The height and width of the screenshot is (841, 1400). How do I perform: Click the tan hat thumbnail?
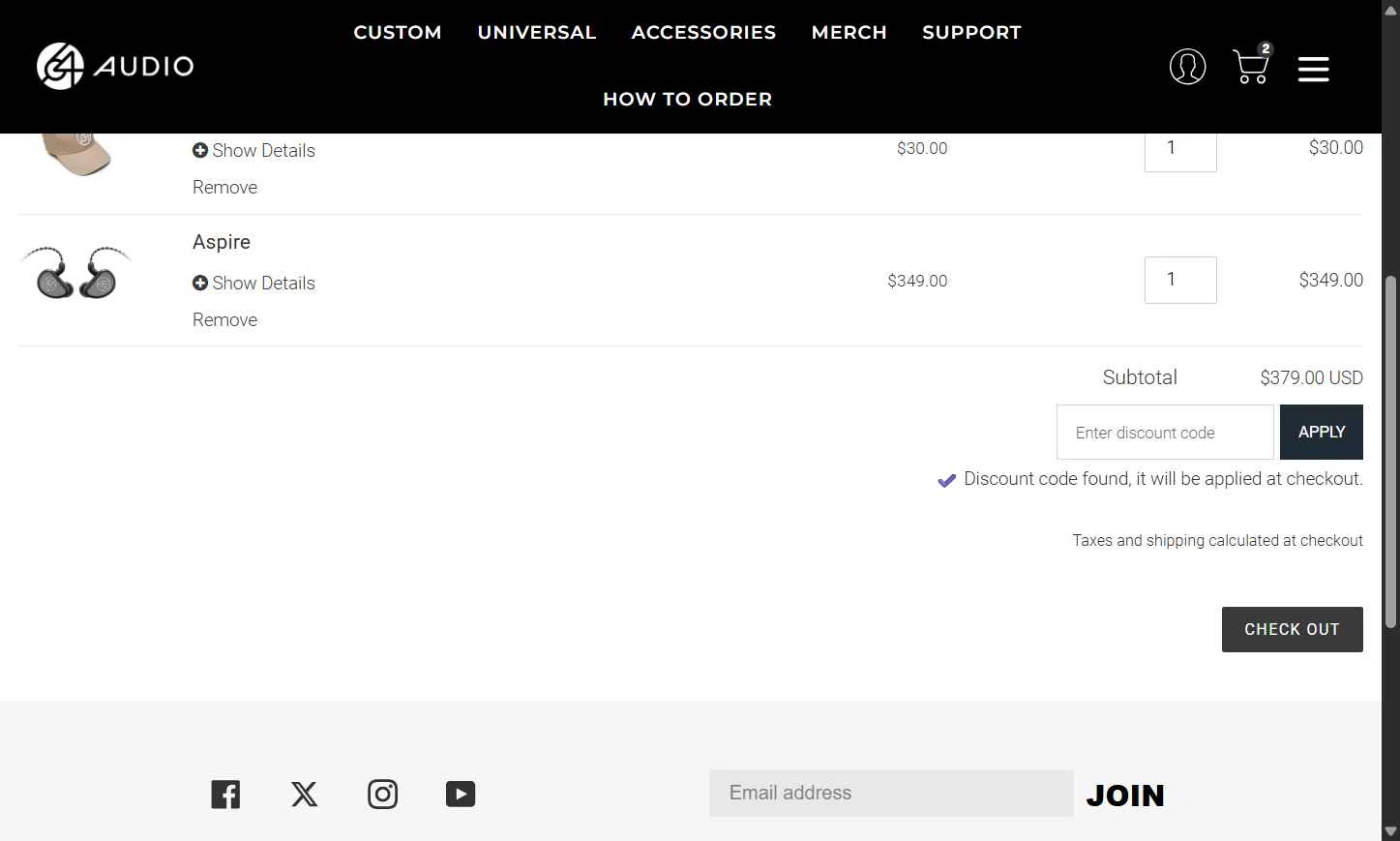click(x=76, y=155)
